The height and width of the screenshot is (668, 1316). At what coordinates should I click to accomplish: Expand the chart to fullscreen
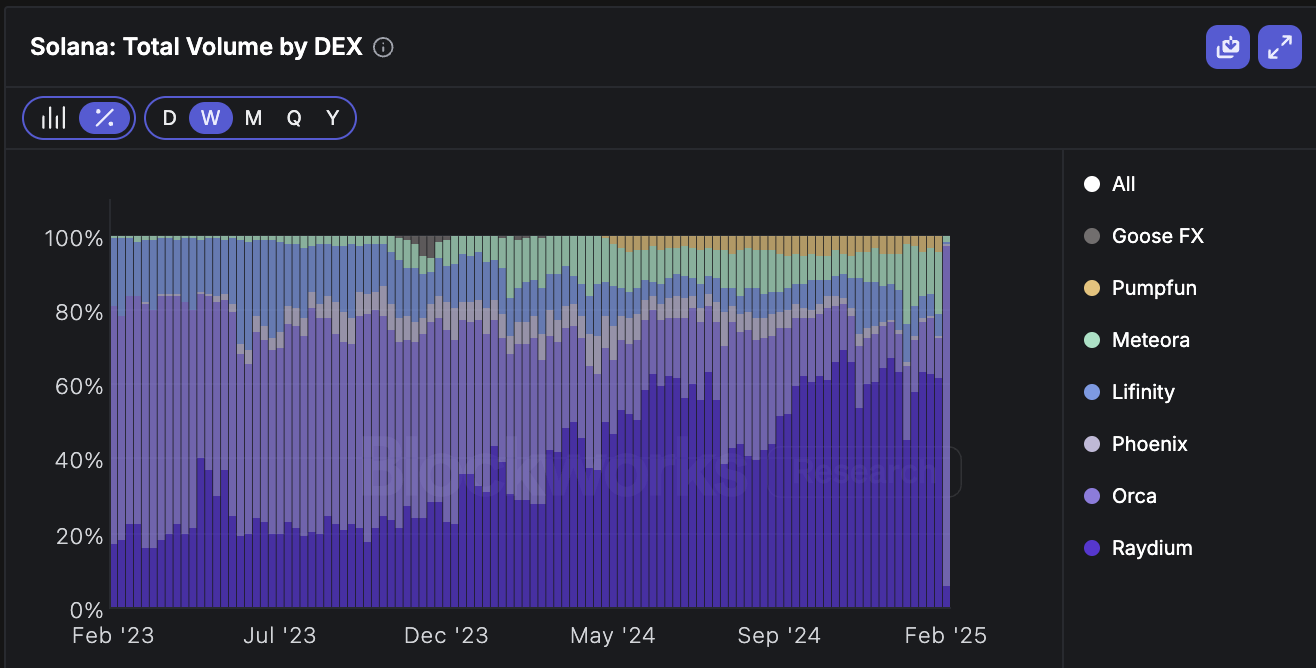coord(1280,47)
